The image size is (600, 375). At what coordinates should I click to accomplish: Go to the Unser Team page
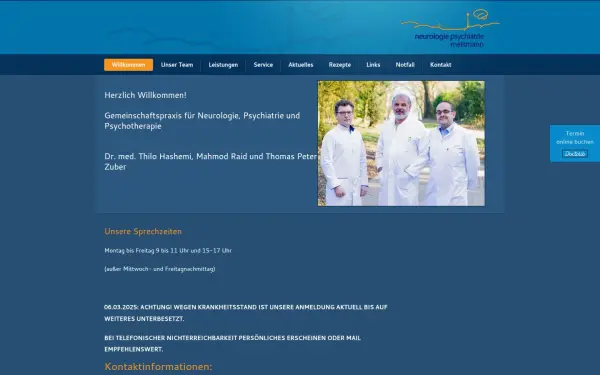(177, 65)
